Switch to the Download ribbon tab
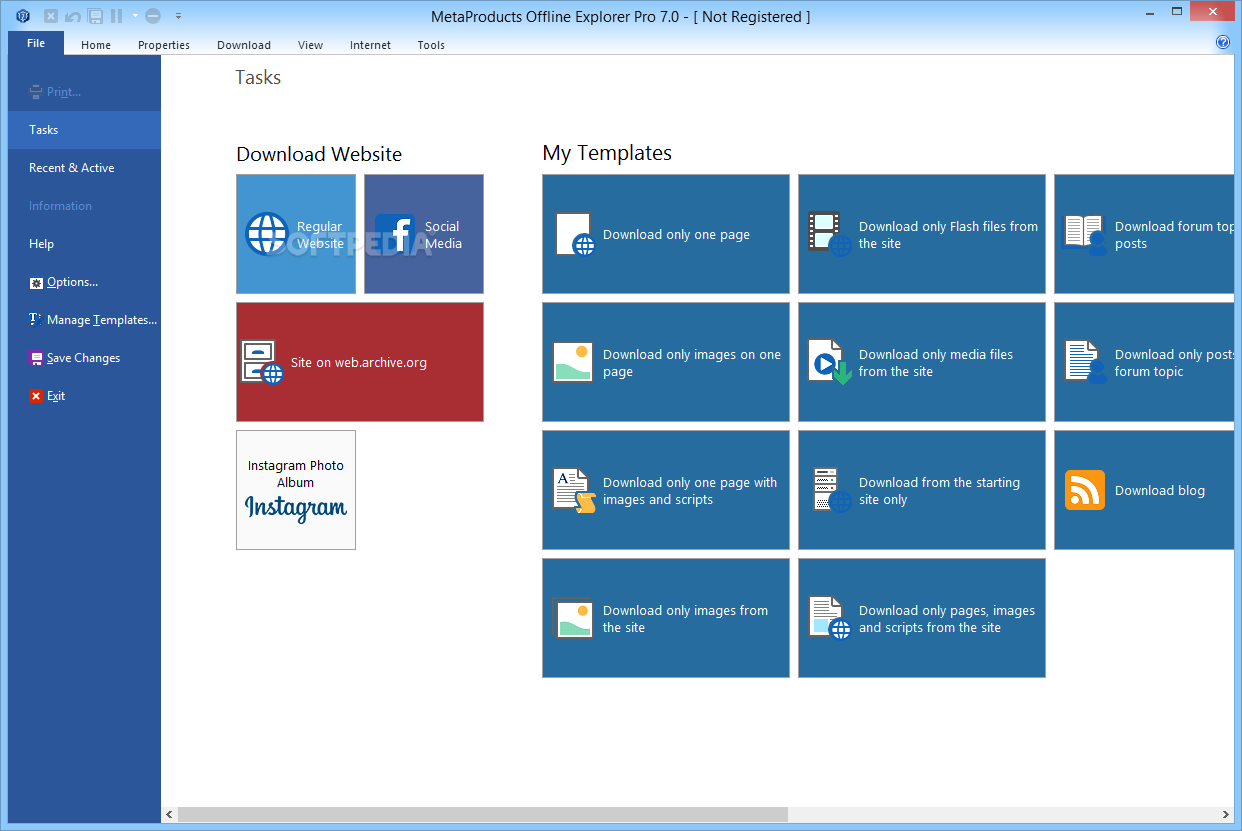Image resolution: width=1242 pixels, height=831 pixels. [x=244, y=45]
